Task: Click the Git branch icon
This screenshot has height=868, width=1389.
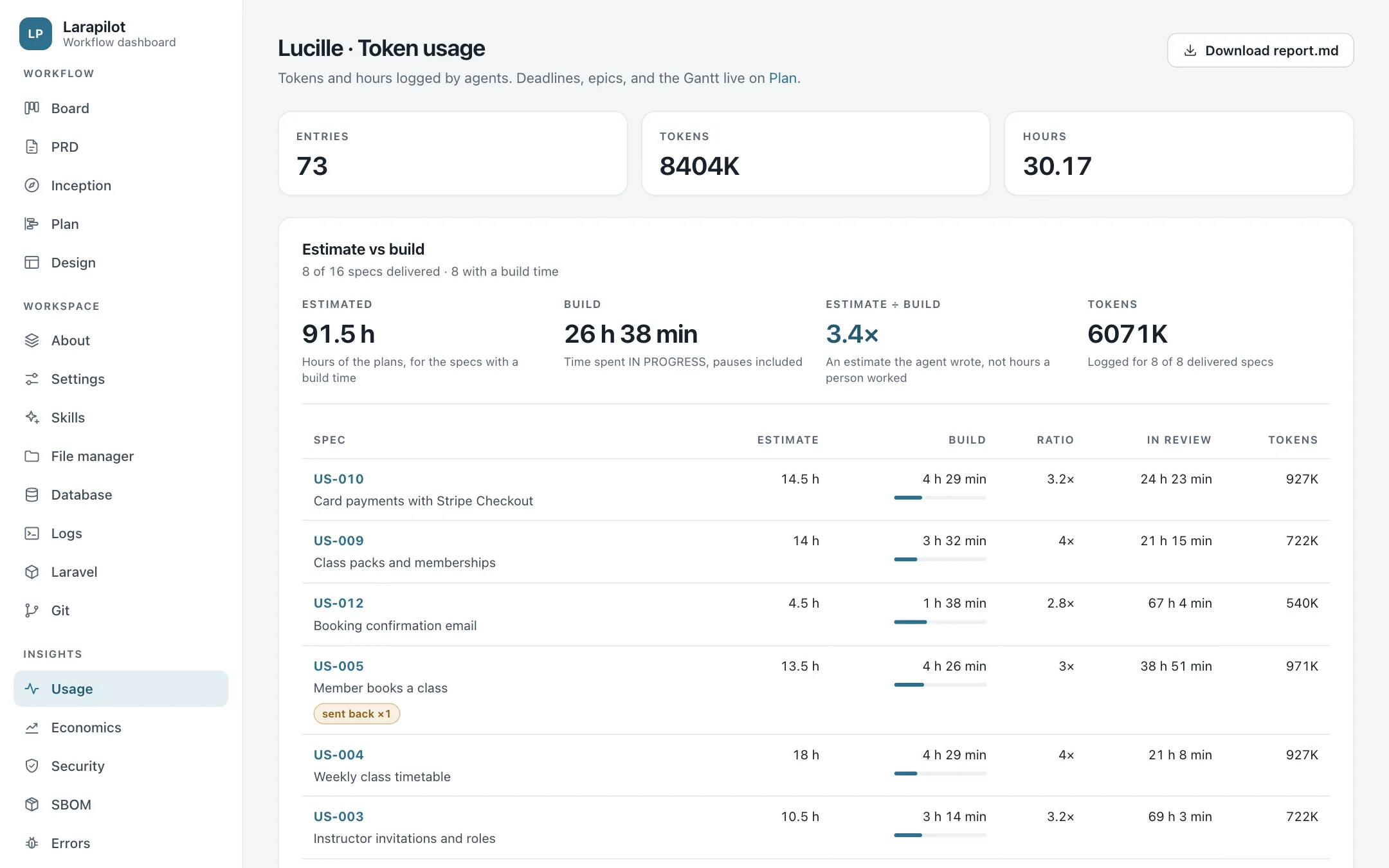Action: tap(32, 610)
